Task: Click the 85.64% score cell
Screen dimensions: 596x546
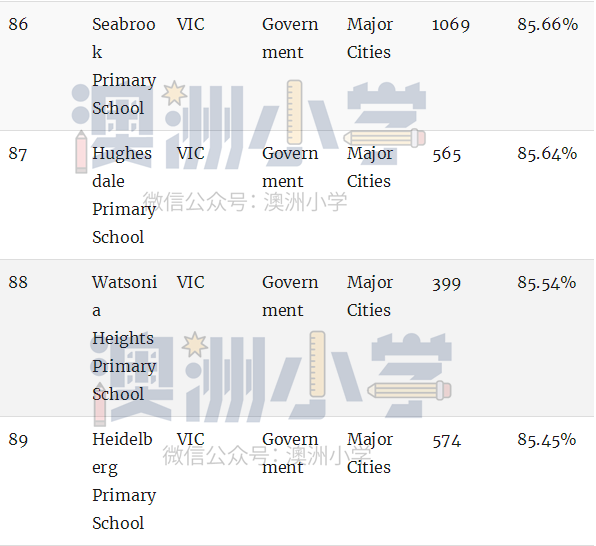Action: click(547, 153)
